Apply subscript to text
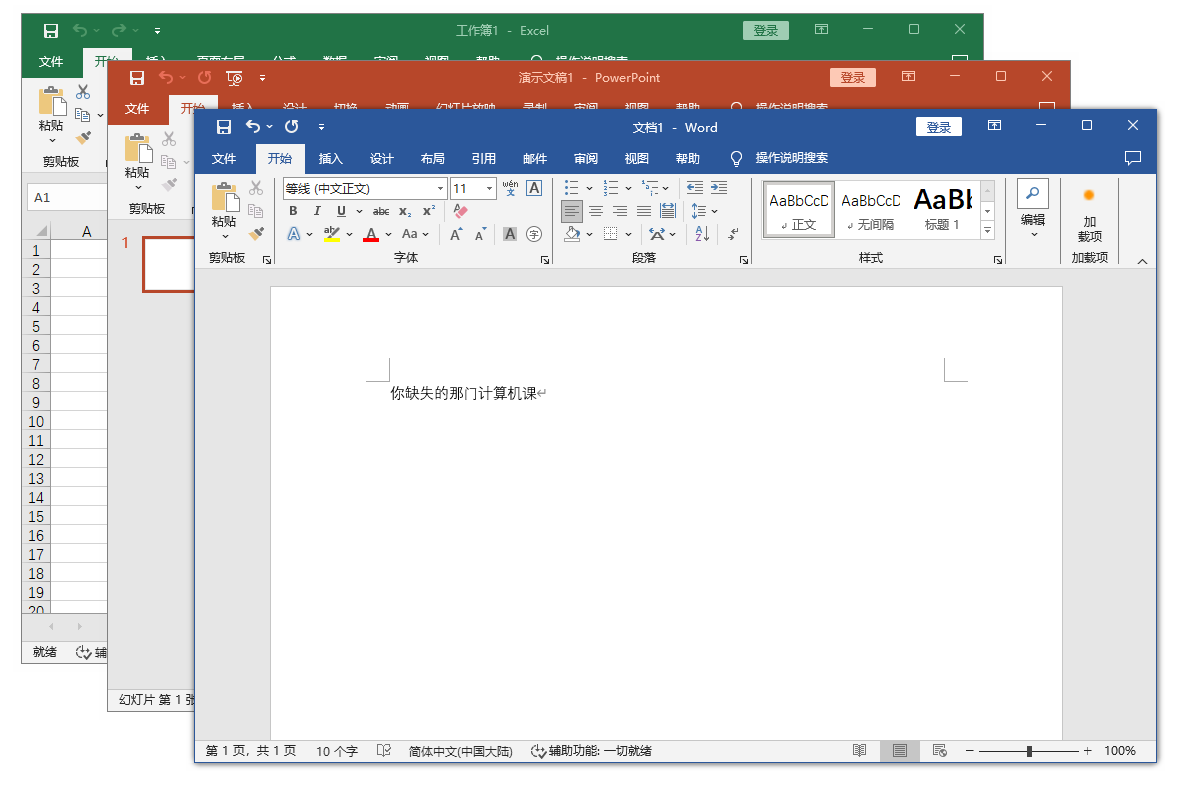 pyautogui.click(x=403, y=211)
